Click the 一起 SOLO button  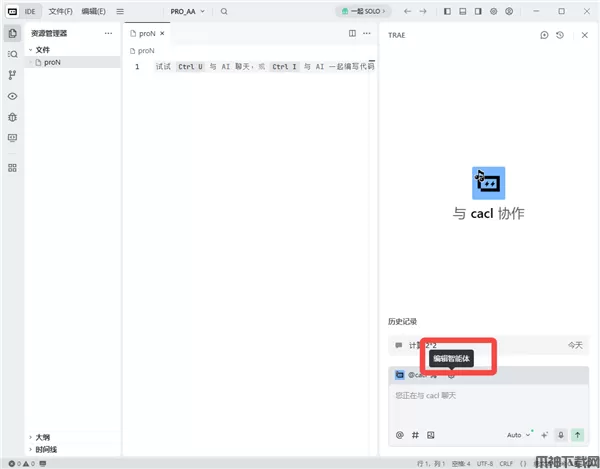363,11
